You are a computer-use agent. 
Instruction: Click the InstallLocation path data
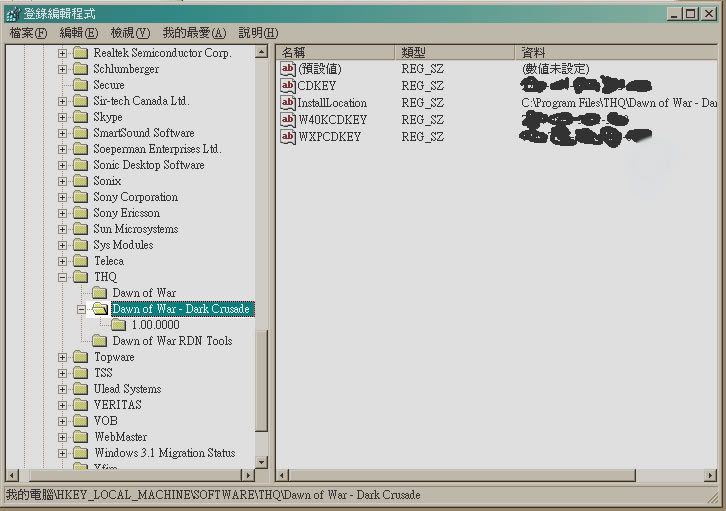click(619, 103)
